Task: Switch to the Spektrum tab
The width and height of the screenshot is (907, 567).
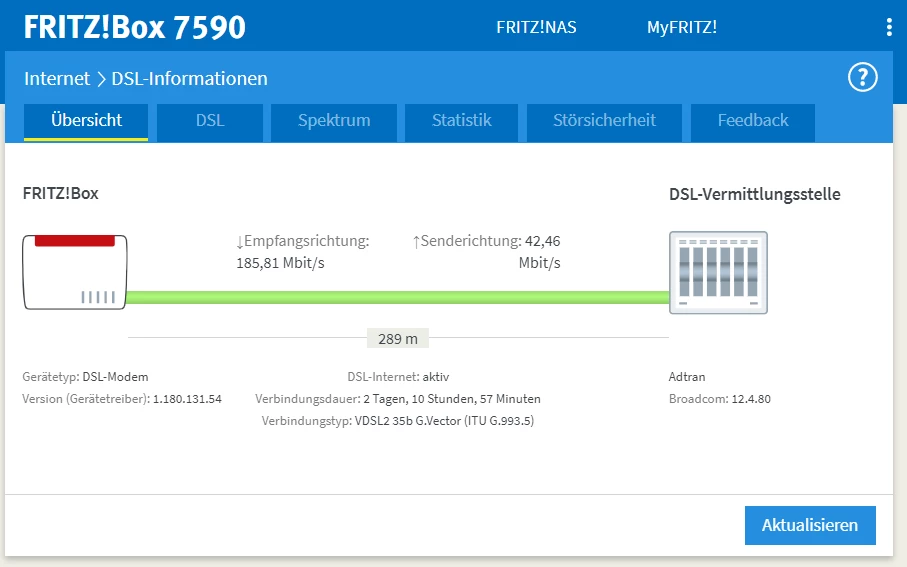Action: click(334, 122)
